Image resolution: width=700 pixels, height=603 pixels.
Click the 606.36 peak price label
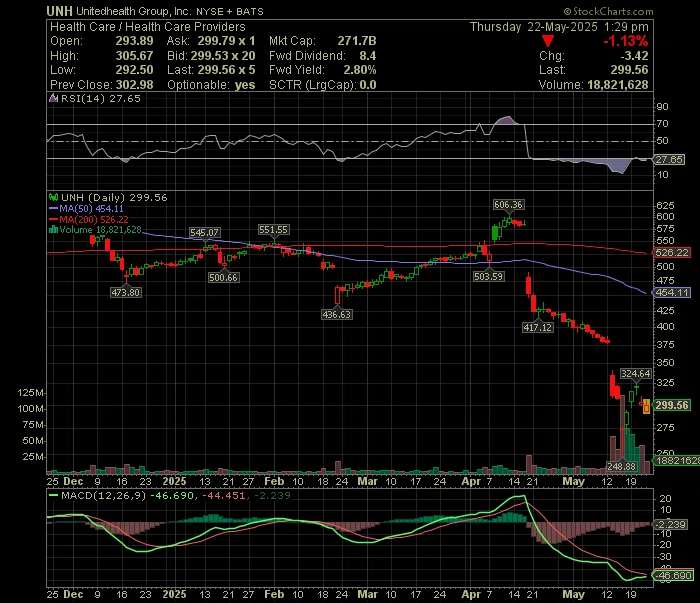click(508, 205)
